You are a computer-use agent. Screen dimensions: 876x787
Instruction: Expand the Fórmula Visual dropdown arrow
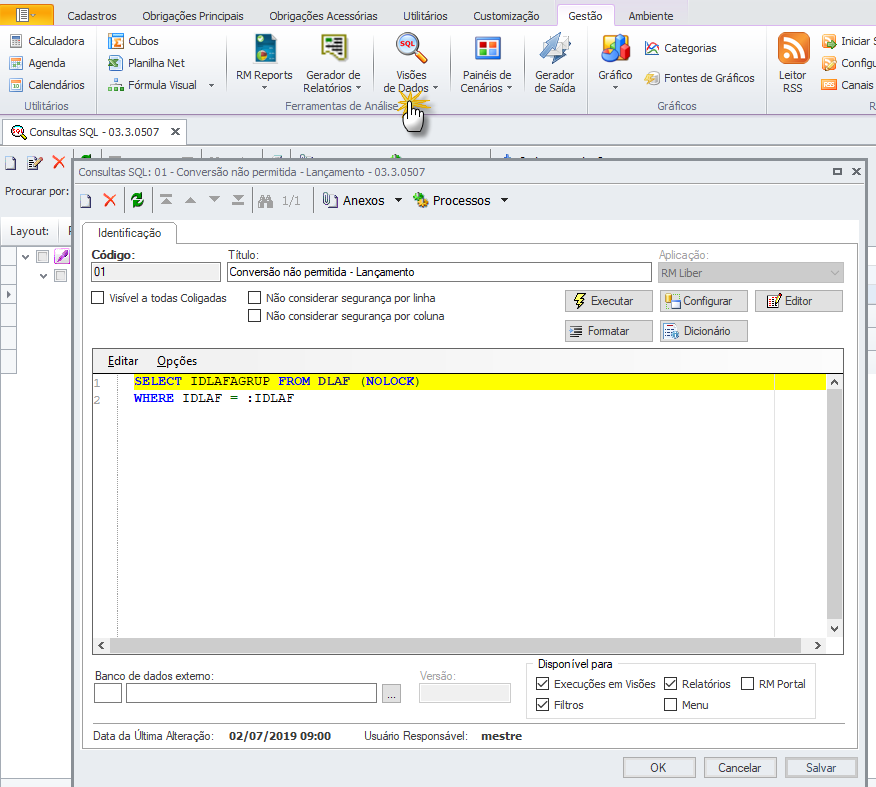click(x=211, y=85)
